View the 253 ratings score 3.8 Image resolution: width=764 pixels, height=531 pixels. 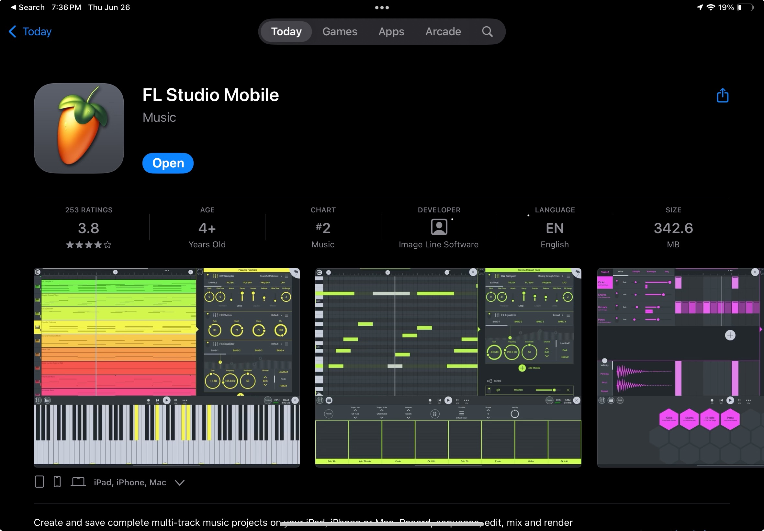pos(89,228)
